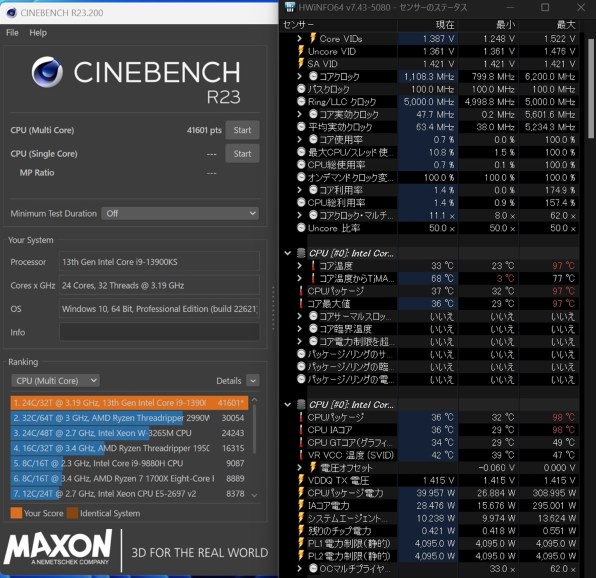Click the lightning icon beside CPUパッケージ電力

pos(301,493)
